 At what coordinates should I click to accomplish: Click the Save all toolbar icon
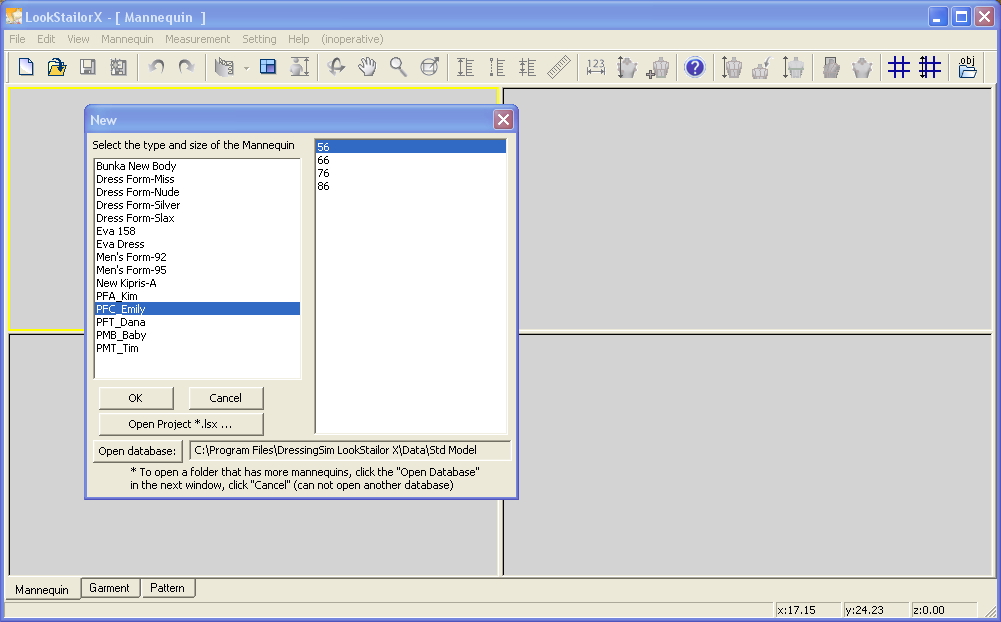119,67
